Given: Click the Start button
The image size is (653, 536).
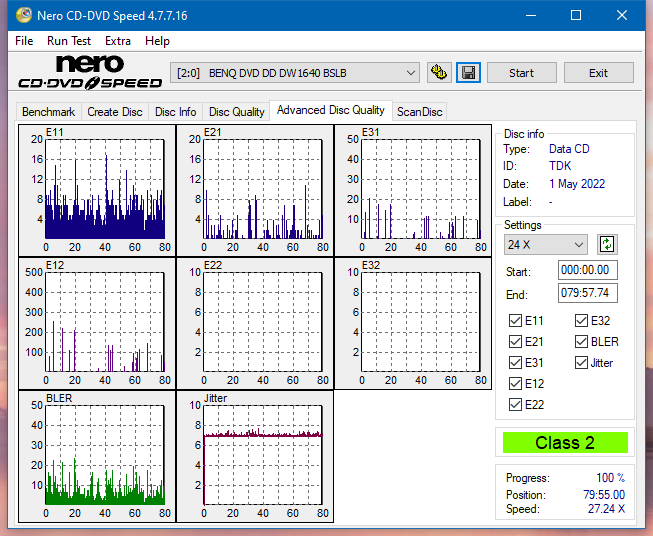Looking at the screenshot, I should [521, 73].
